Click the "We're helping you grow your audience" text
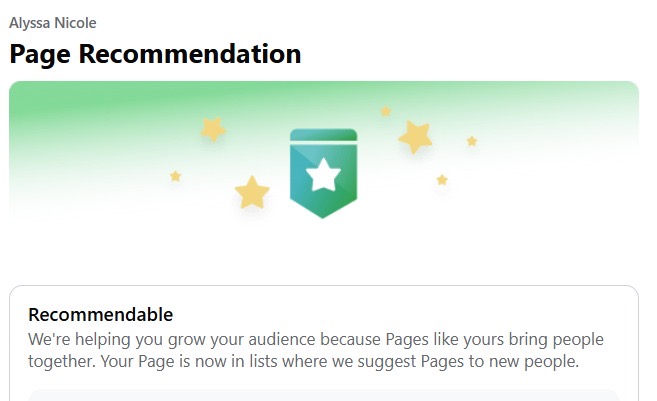Screen dimensions: 657x401 (x=172, y=339)
